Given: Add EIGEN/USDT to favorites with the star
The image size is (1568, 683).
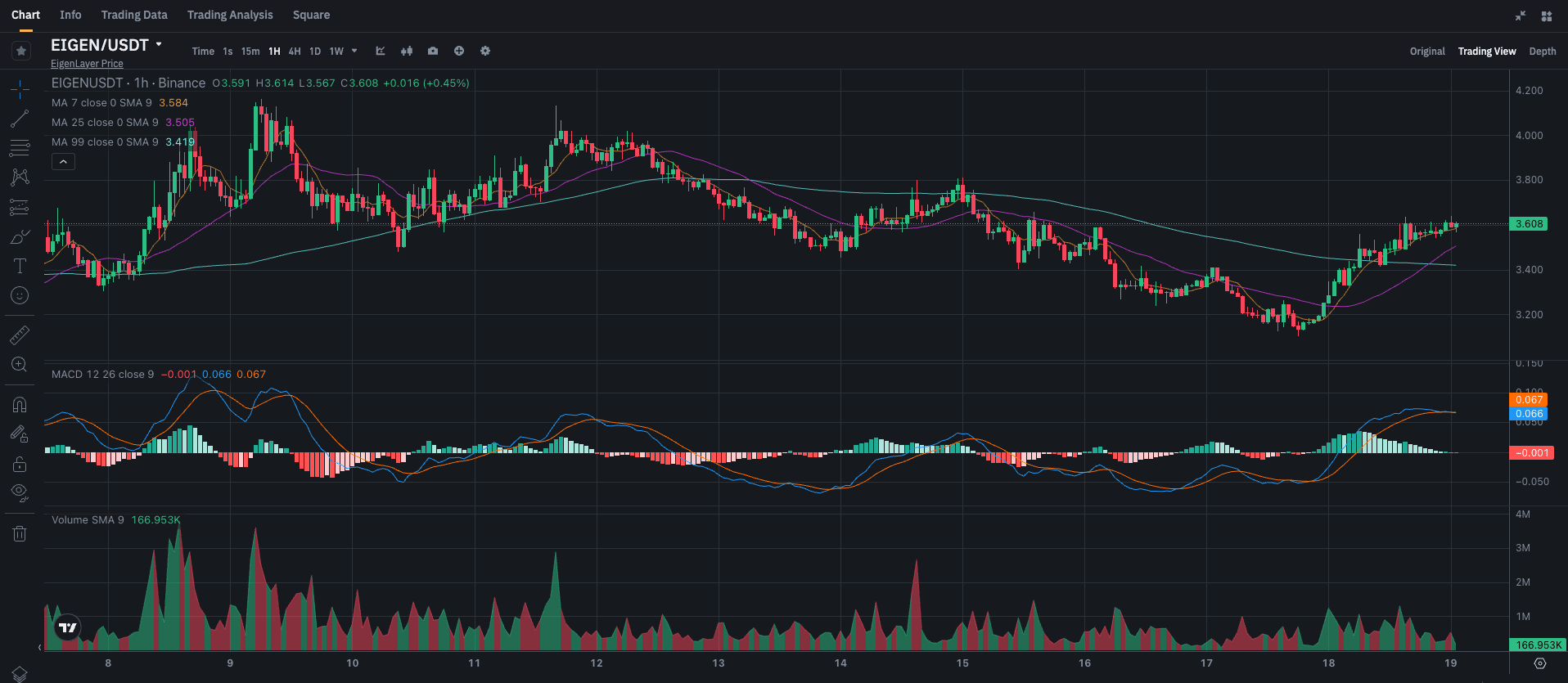Looking at the screenshot, I should coord(21,51).
